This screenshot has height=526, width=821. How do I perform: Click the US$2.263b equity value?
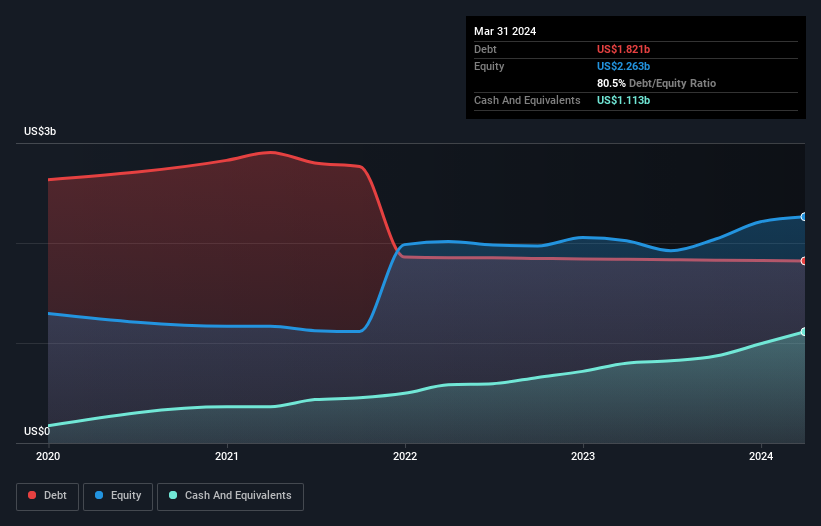[x=623, y=66]
